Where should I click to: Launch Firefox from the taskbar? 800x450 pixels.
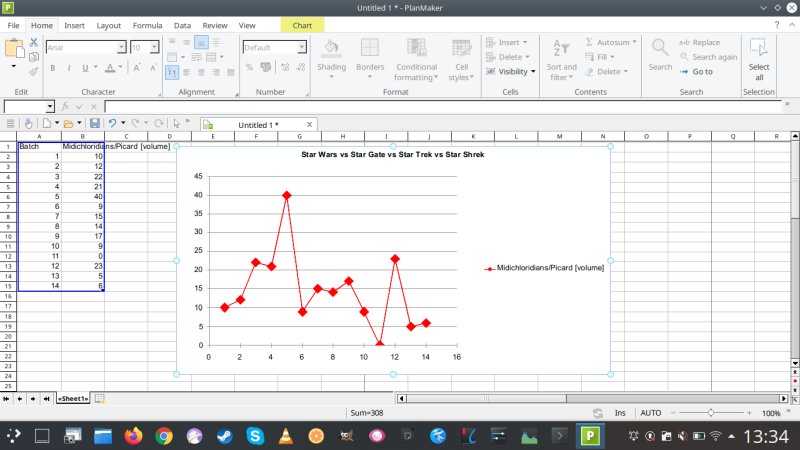133,436
